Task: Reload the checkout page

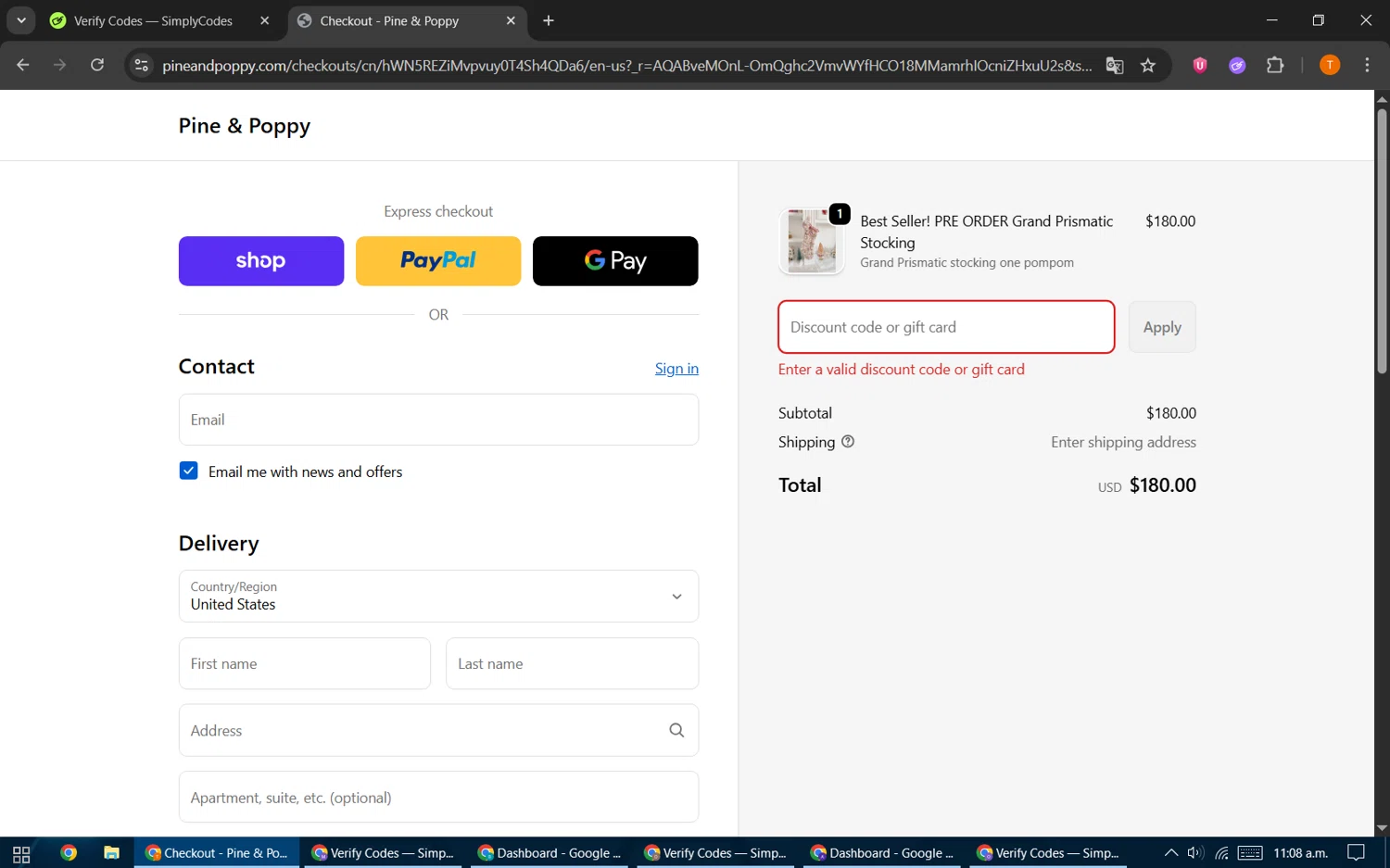Action: click(x=97, y=65)
